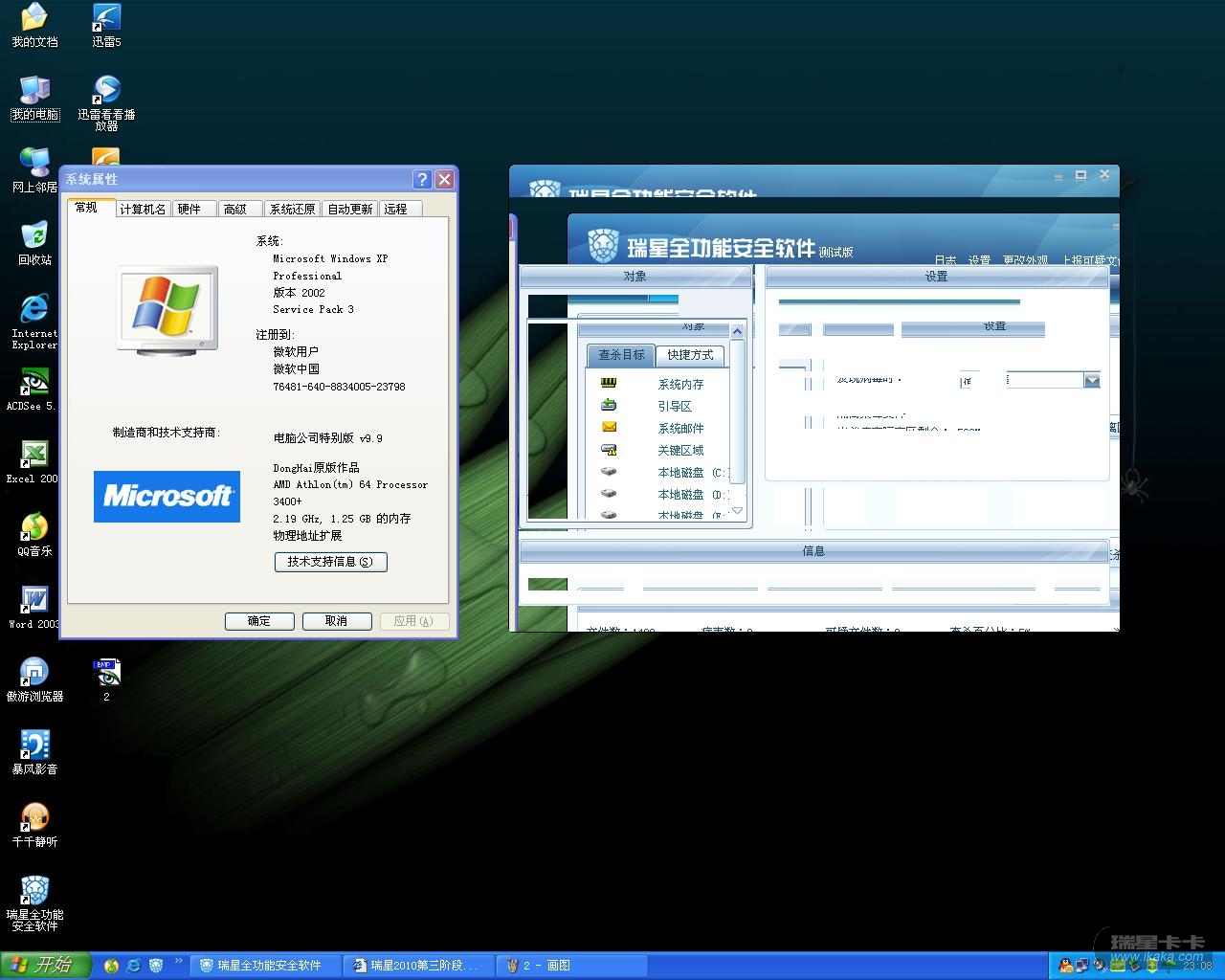This screenshot has width=1225, height=980.
Task: Click the QQ penguin tray icon
Action: pos(1067,966)
